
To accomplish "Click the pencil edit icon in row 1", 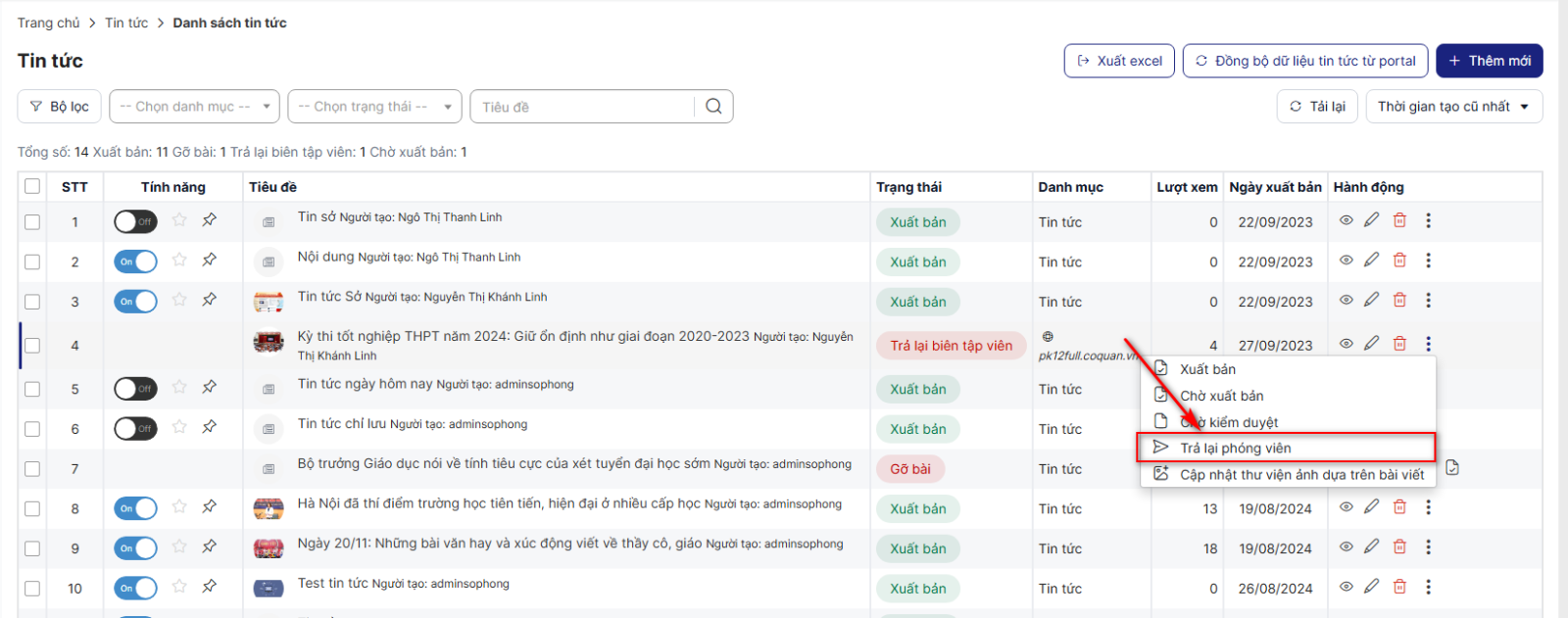I will 1372,220.
